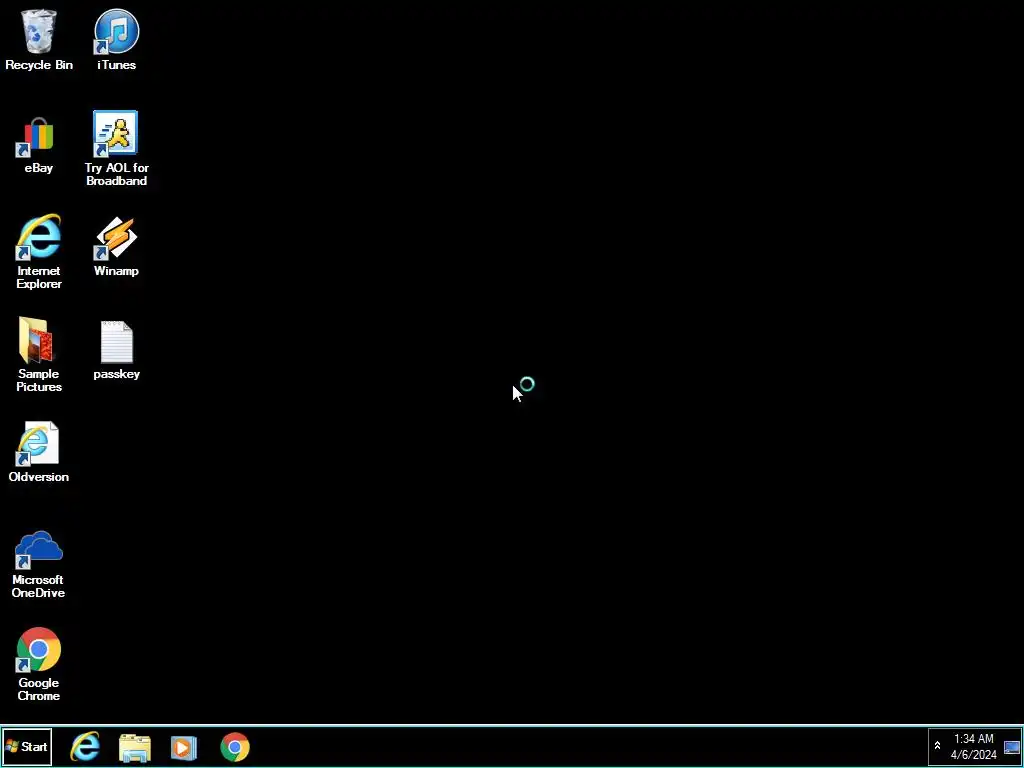Click the Oldversion desktop shortcut
1024x768 pixels.
[x=39, y=452]
